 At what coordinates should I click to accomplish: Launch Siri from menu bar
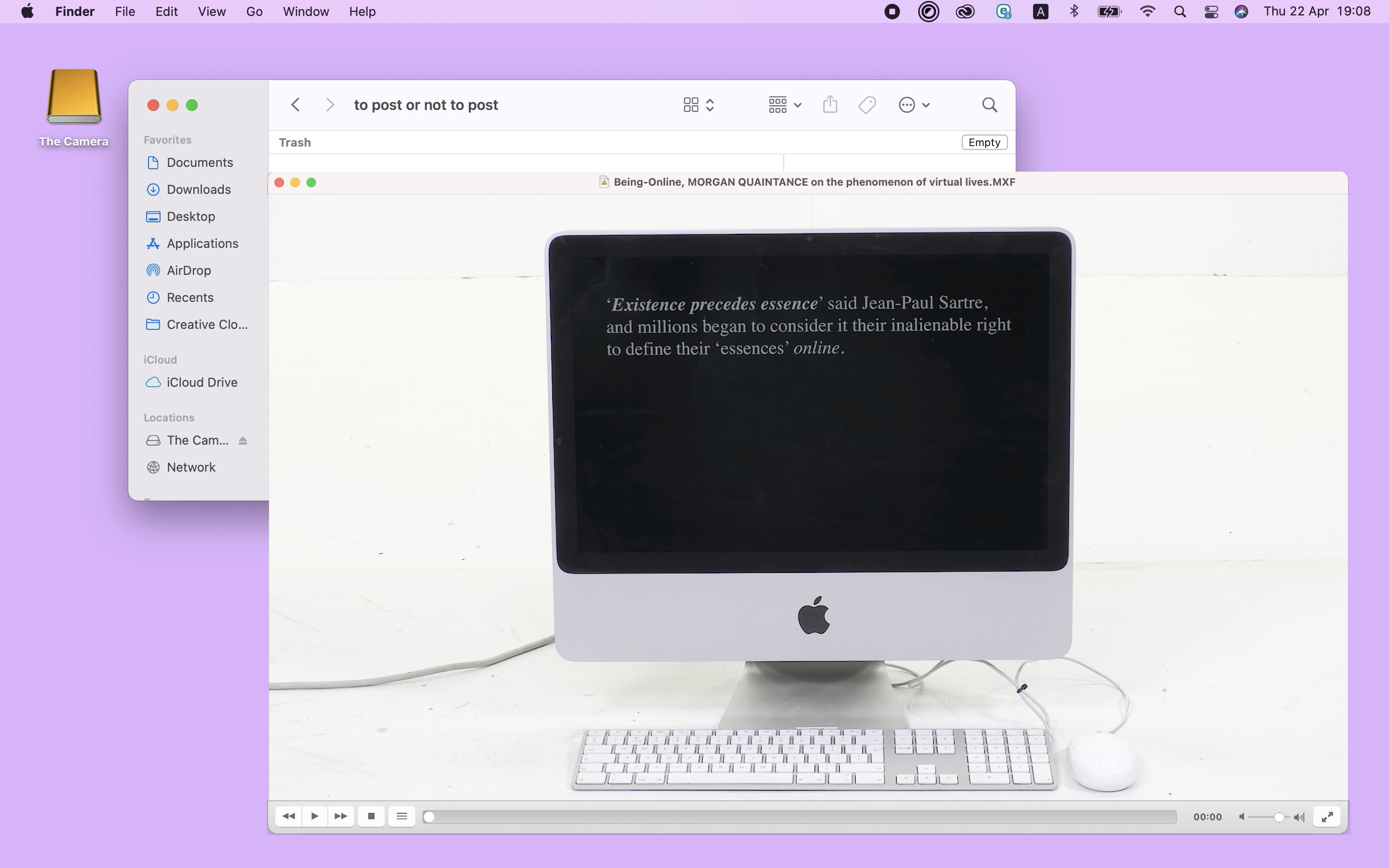point(1241,12)
